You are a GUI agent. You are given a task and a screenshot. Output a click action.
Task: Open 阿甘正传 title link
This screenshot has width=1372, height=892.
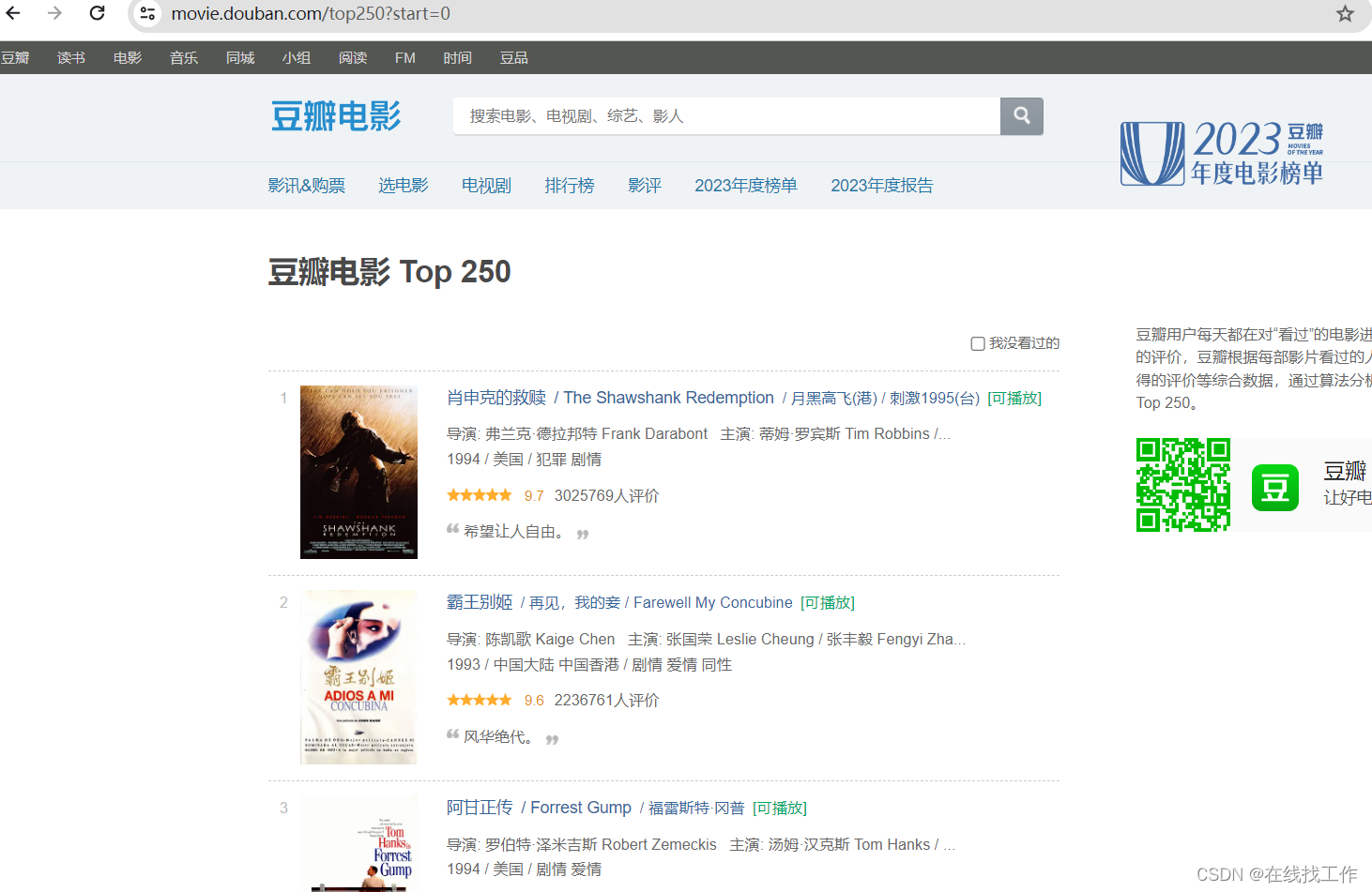(480, 808)
